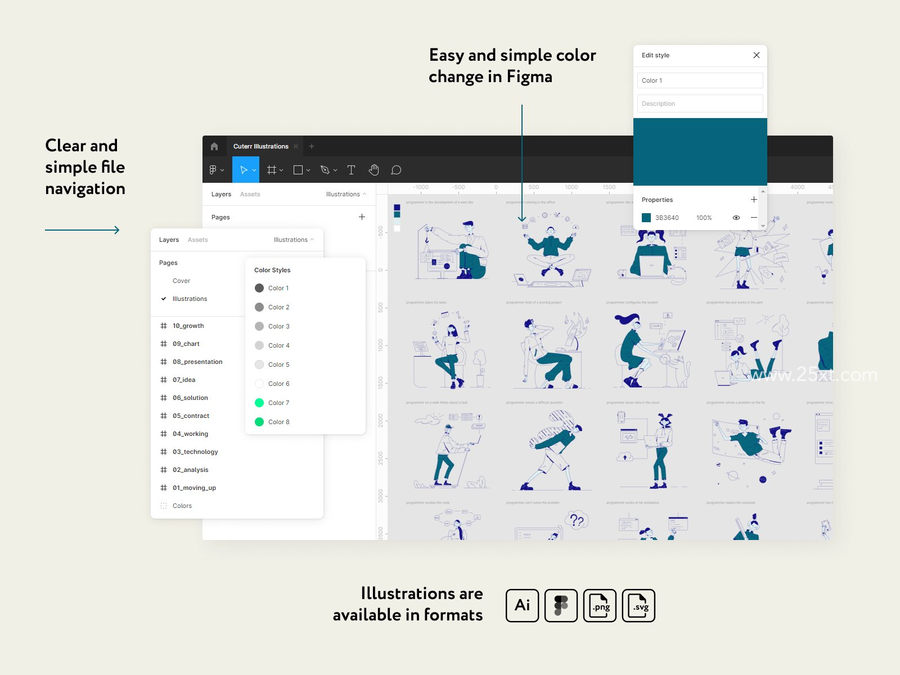Screen dimensions: 900x675
Task: Select the 02_analysis frame layer
Action: coord(190,470)
